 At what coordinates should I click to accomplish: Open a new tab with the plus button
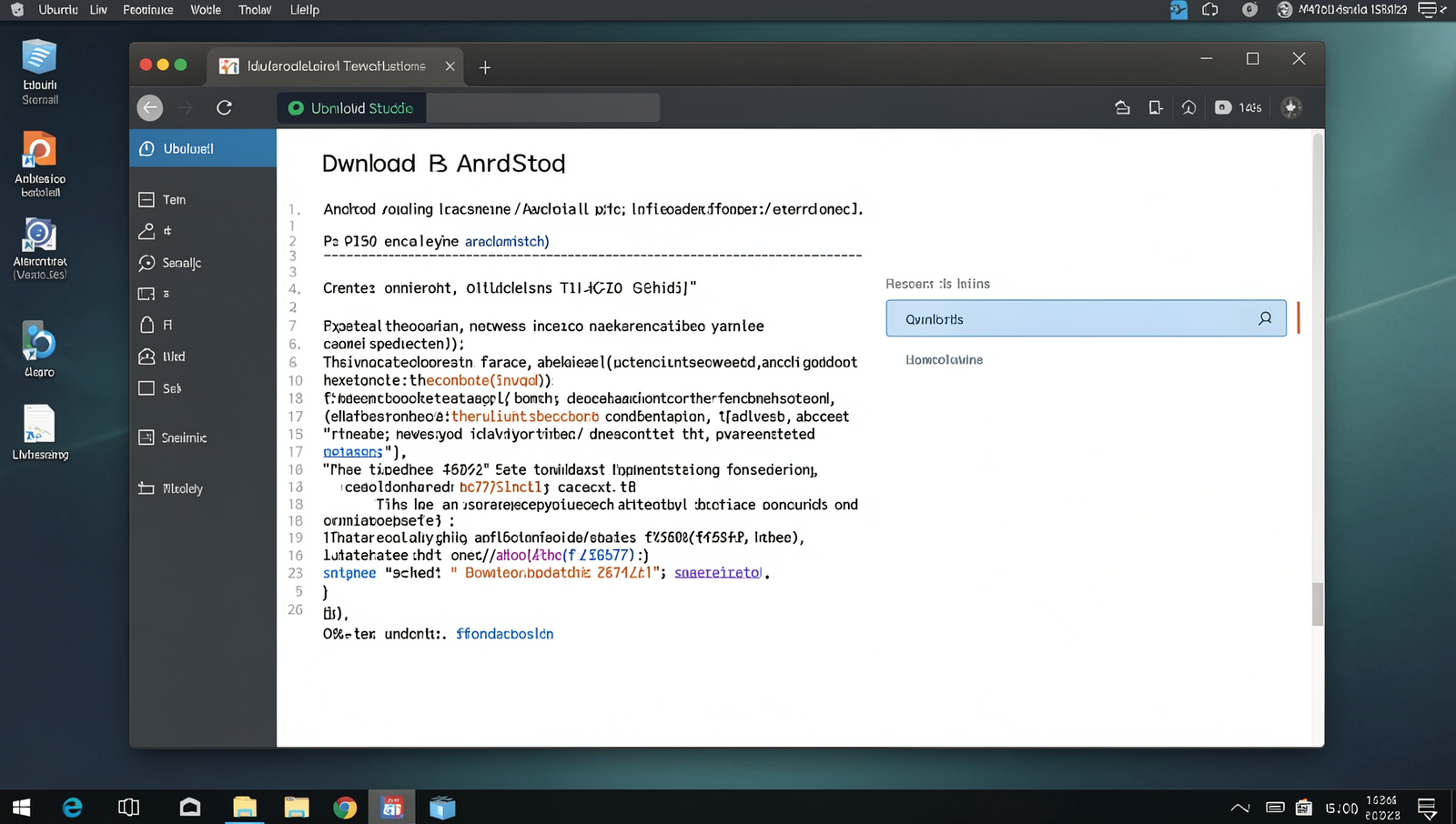485,67
